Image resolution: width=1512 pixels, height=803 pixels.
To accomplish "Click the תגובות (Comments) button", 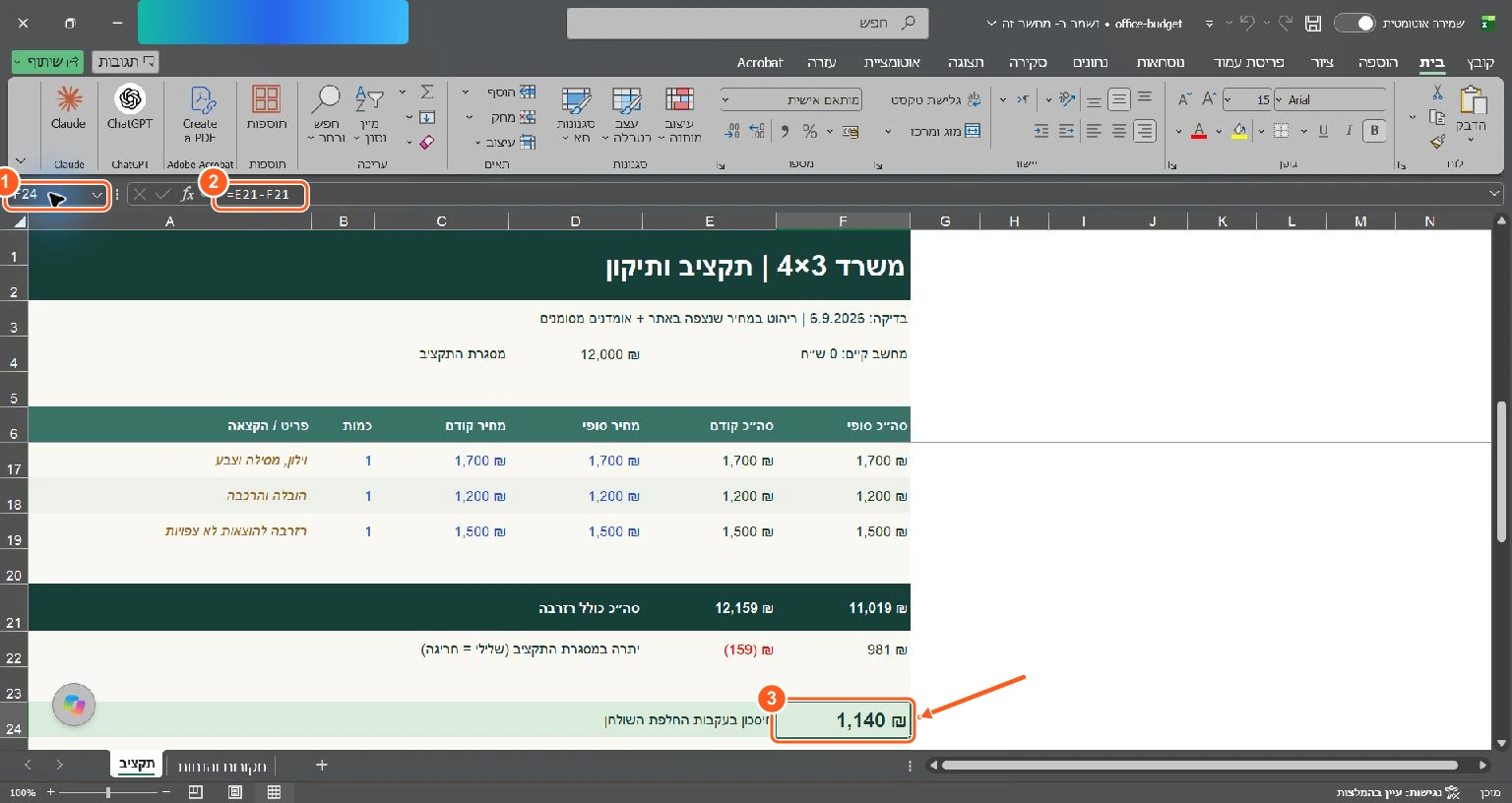I will tap(126, 62).
